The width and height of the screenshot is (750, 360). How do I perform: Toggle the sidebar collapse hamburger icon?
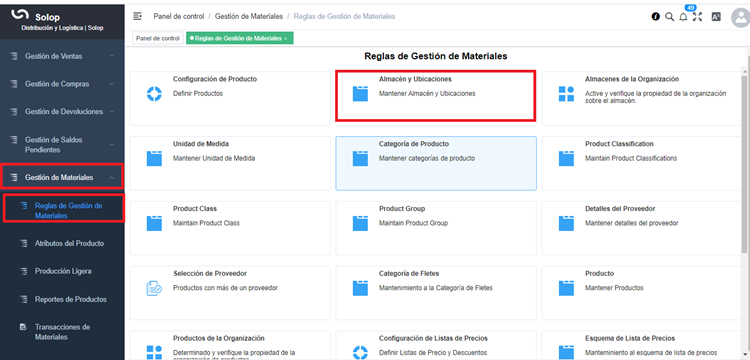137,16
